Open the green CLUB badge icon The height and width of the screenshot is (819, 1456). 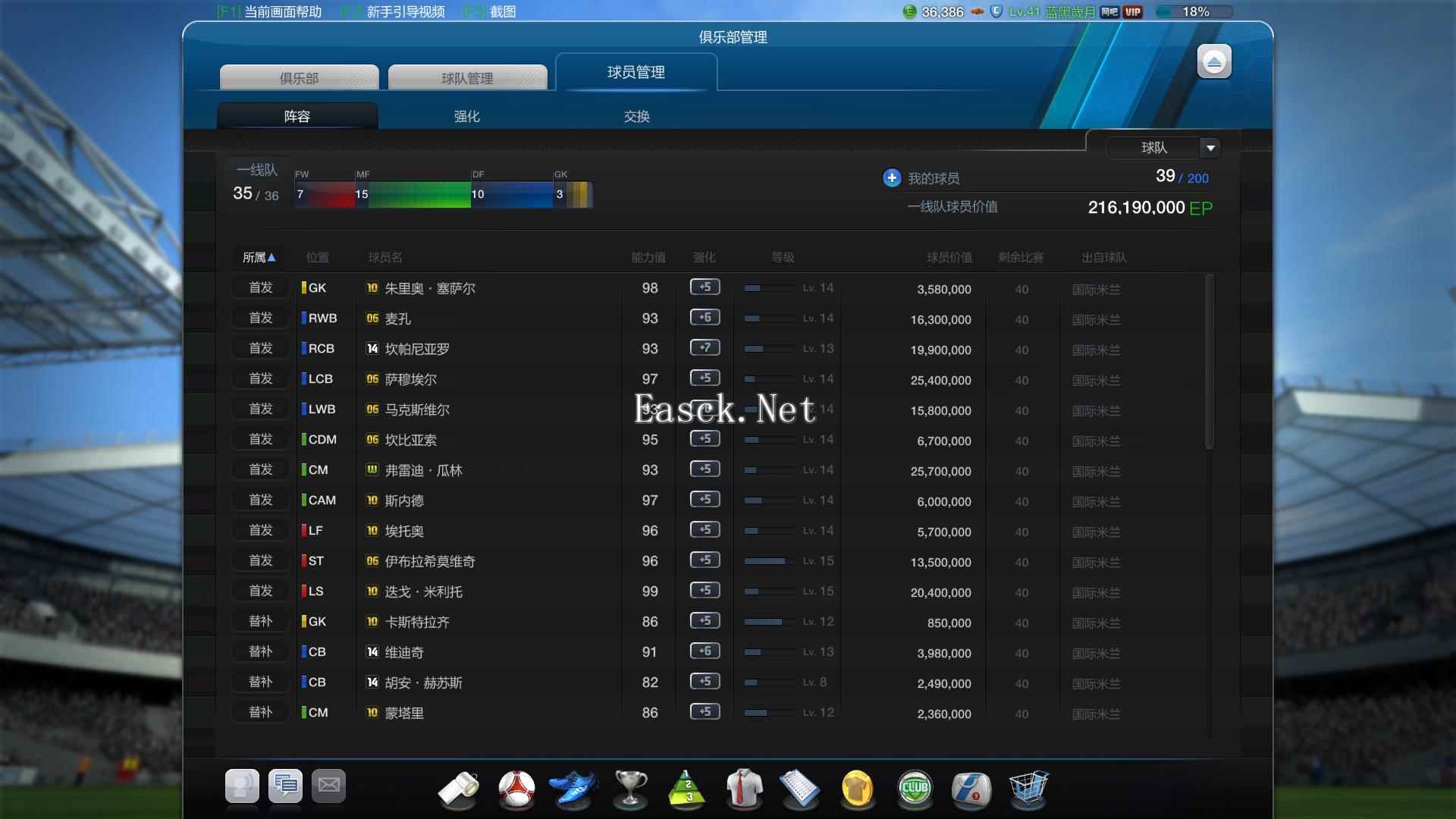[915, 789]
